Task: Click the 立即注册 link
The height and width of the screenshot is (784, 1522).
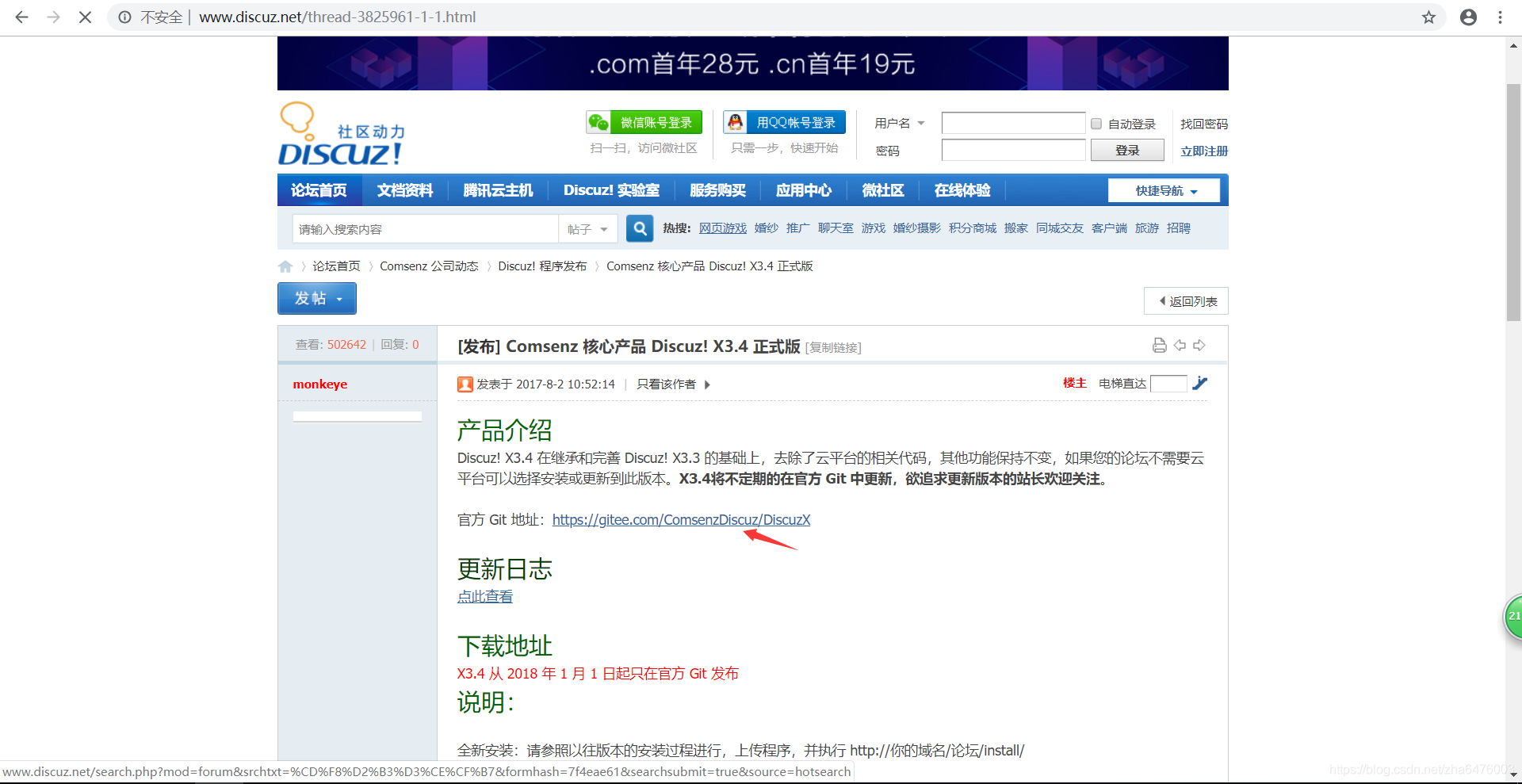Action: coord(1204,151)
